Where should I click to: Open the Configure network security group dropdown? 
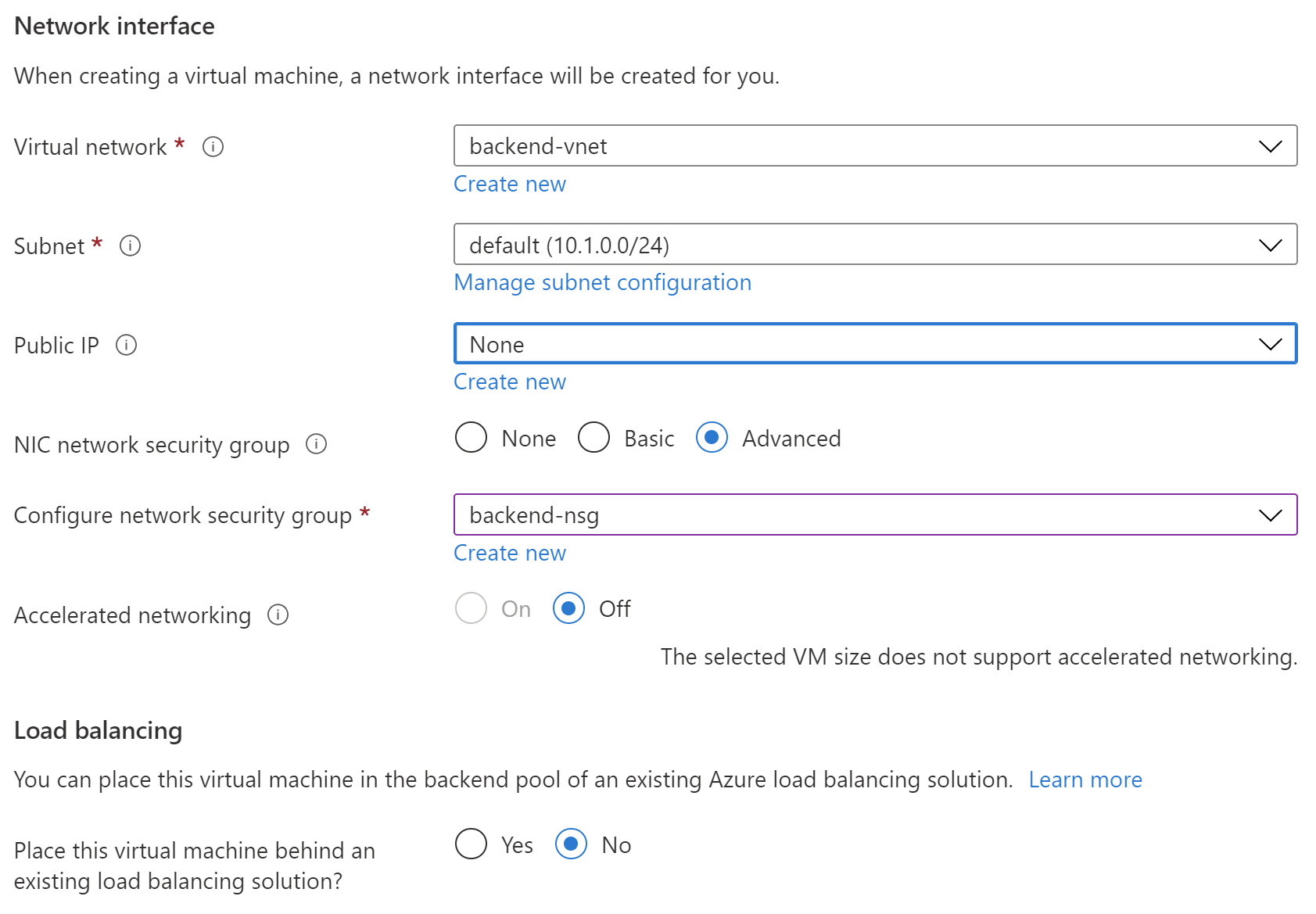point(1271,514)
